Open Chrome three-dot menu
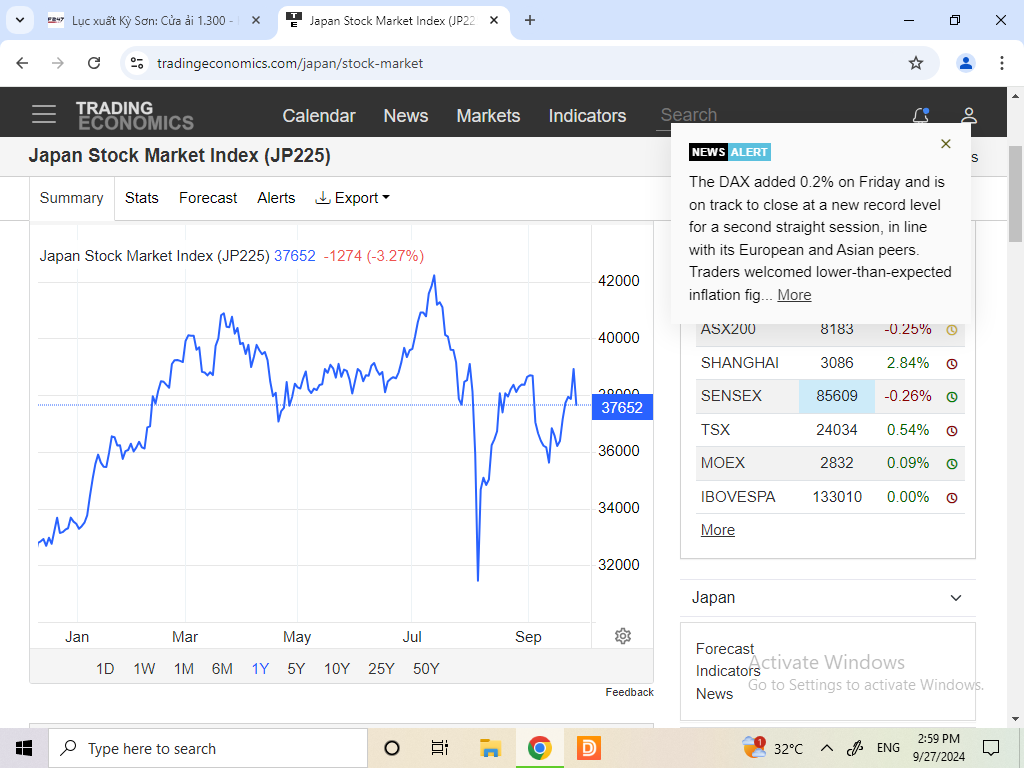This screenshot has height=768, width=1024. point(1002,63)
